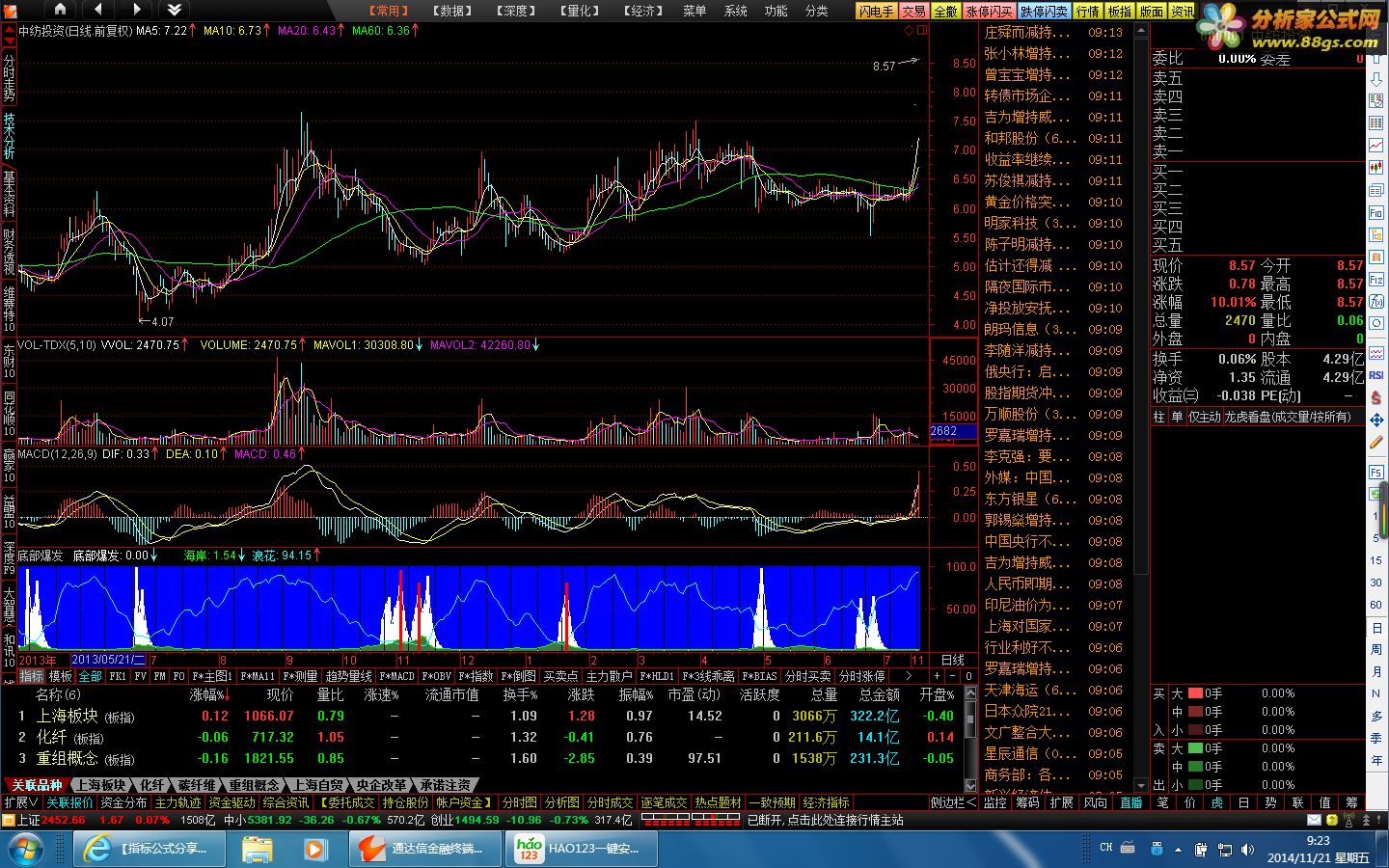1389x868 pixels.
Task: Toggle the 柱 display button
Action: (x=1159, y=417)
